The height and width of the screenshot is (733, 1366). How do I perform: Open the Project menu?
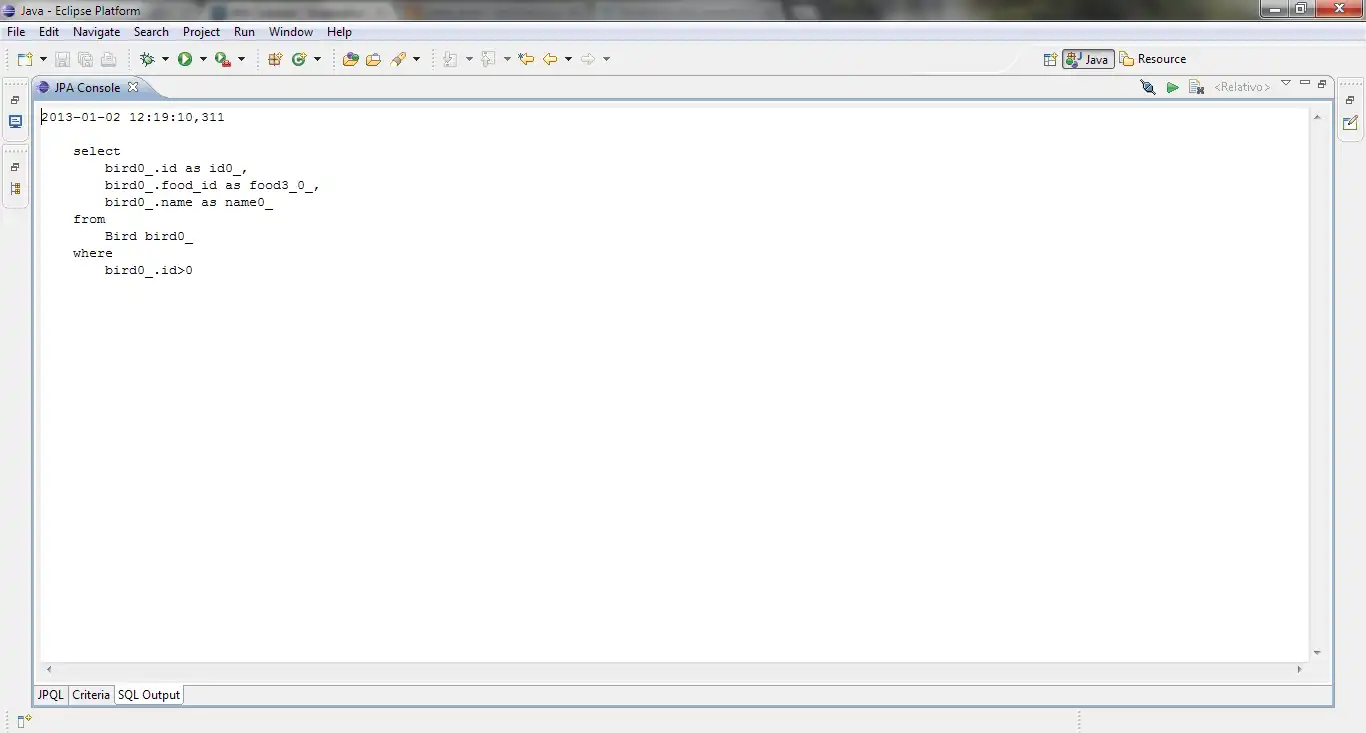(x=201, y=32)
